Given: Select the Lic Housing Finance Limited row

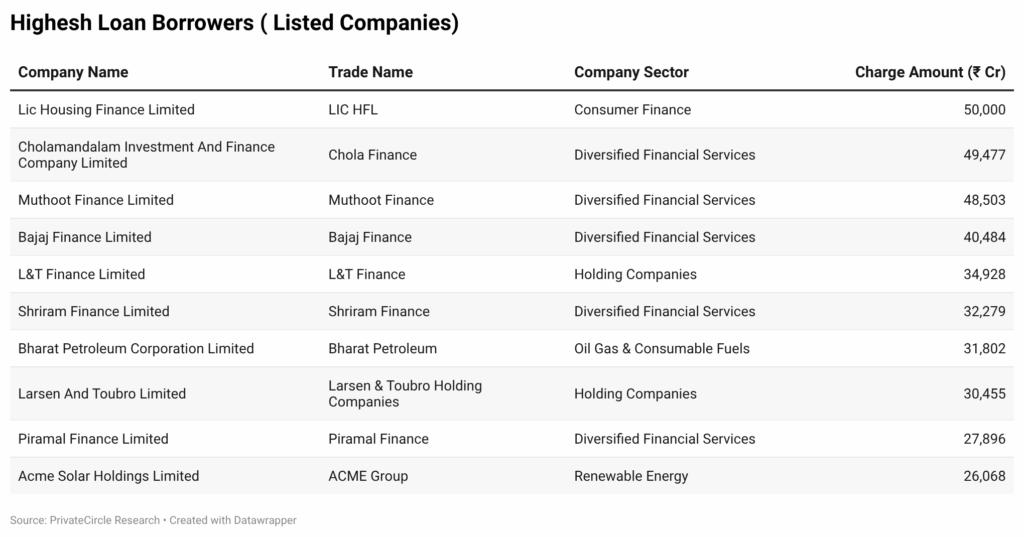Looking at the screenshot, I should click(106, 109).
